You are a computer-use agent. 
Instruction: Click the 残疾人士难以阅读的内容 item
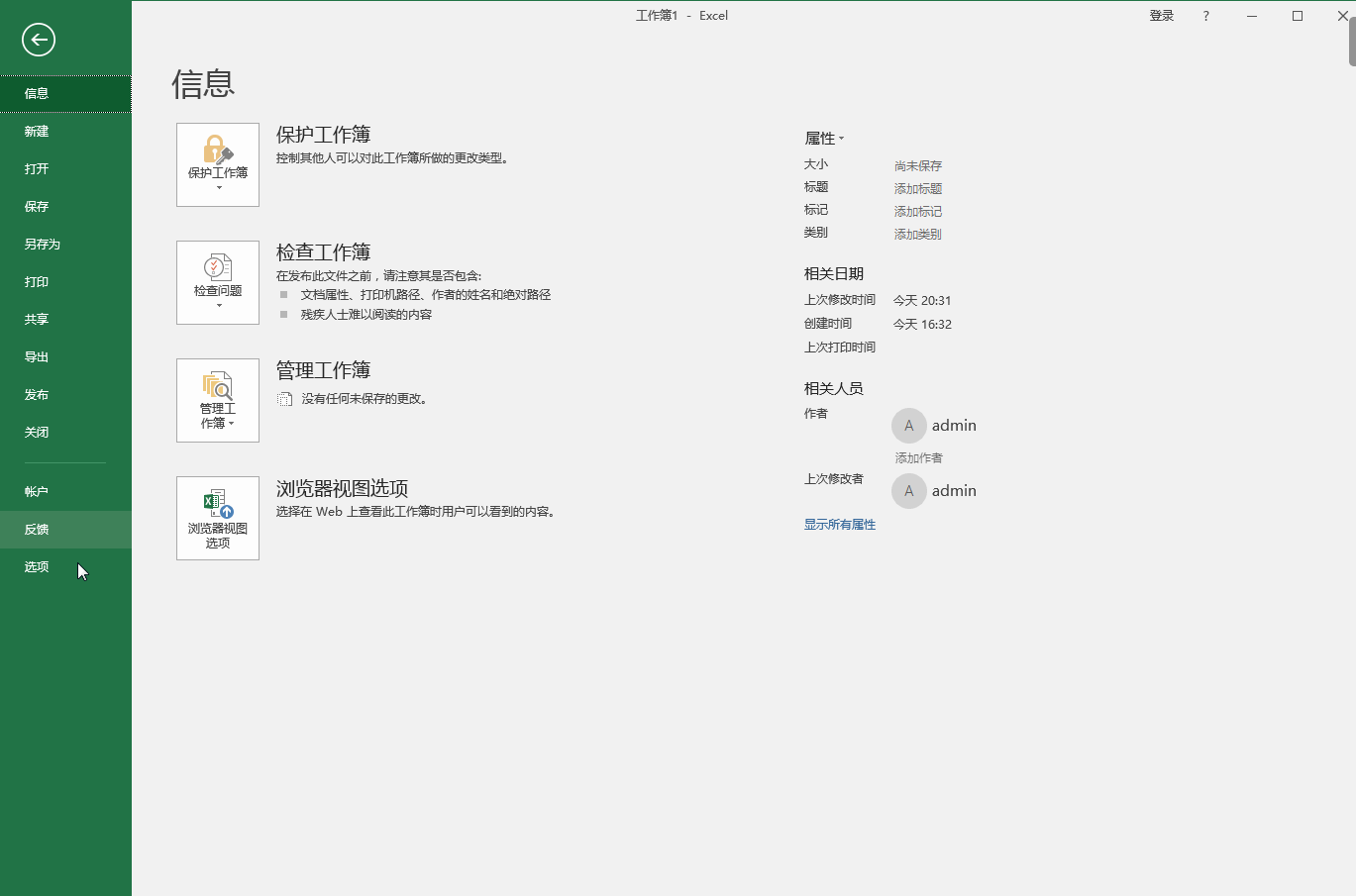click(366, 315)
